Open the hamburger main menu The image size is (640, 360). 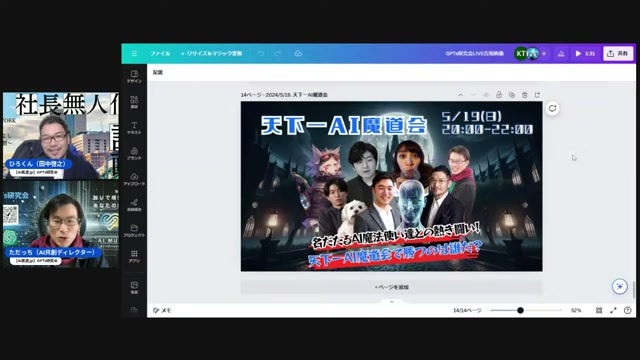[x=134, y=53]
